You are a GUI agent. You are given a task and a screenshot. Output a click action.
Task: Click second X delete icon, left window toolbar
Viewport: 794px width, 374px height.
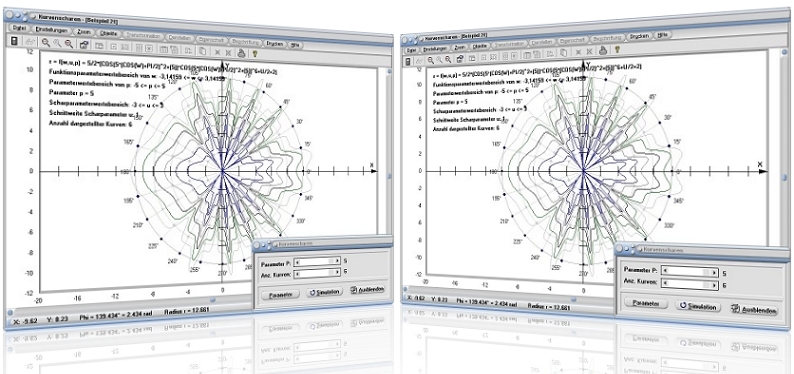(x=228, y=52)
